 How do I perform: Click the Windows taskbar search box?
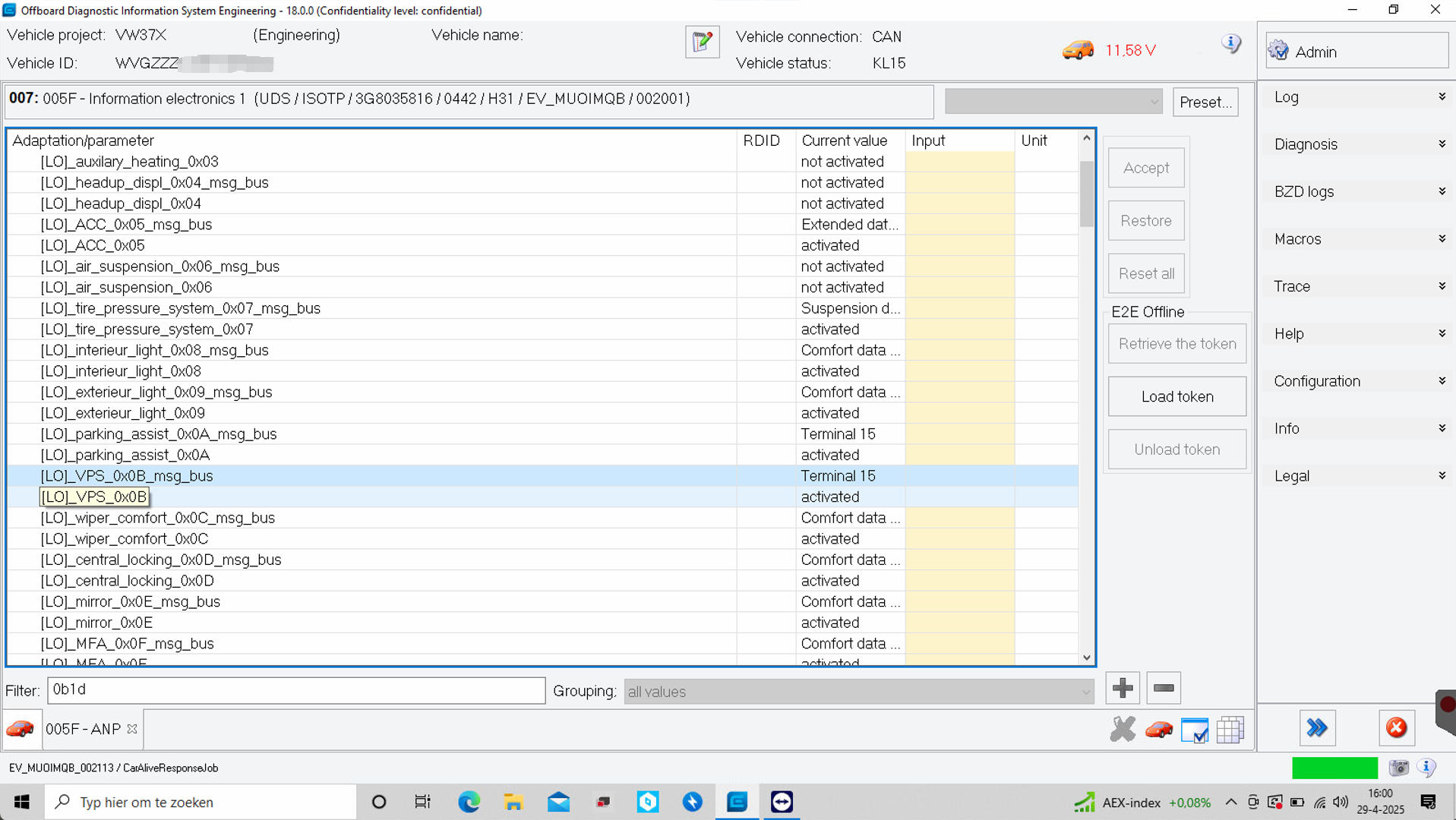[201, 802]
